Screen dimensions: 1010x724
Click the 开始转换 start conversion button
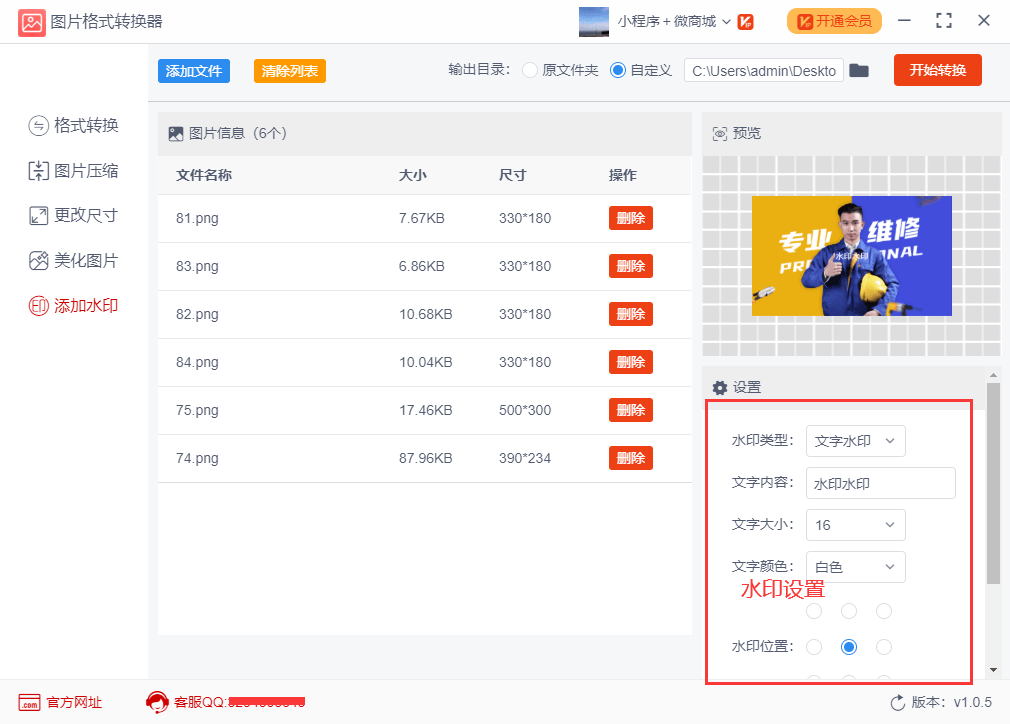(937, 70)
